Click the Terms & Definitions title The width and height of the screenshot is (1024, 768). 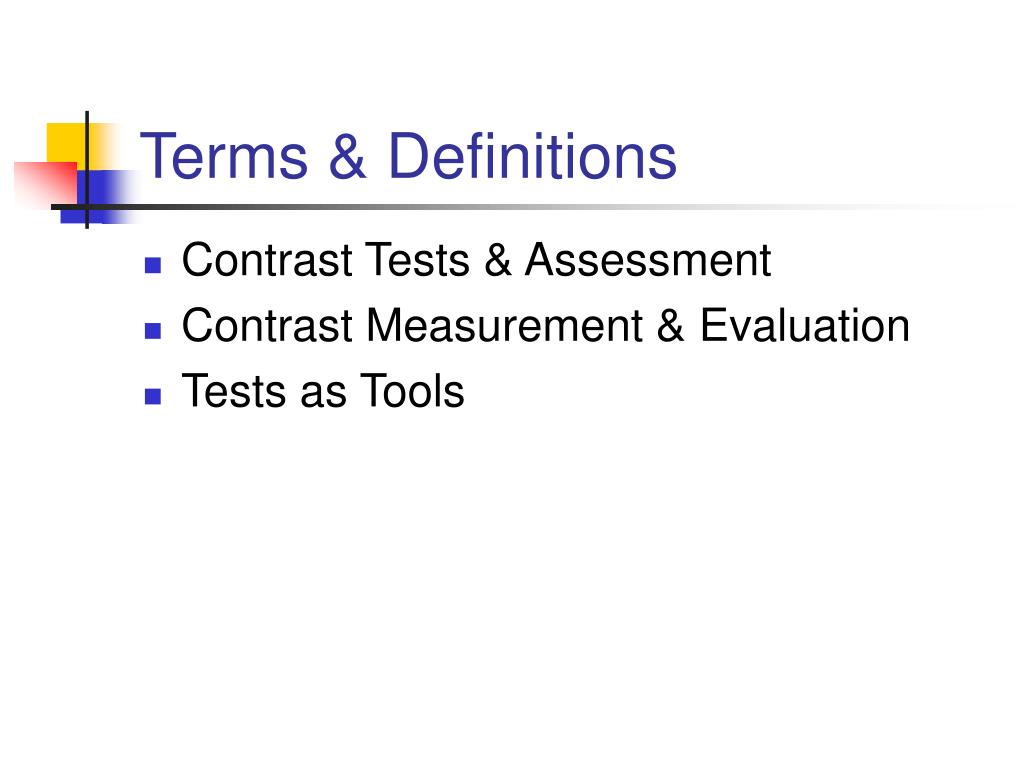pos(408,155)
